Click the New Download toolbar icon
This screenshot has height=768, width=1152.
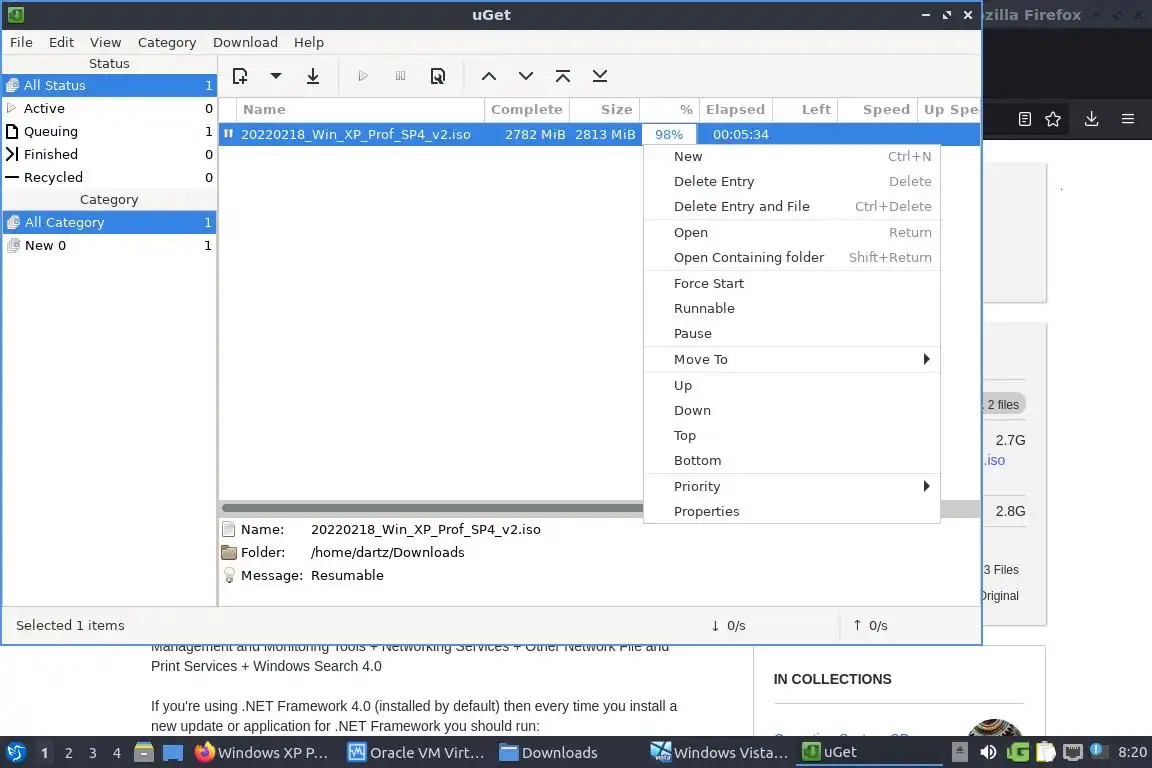240,76
